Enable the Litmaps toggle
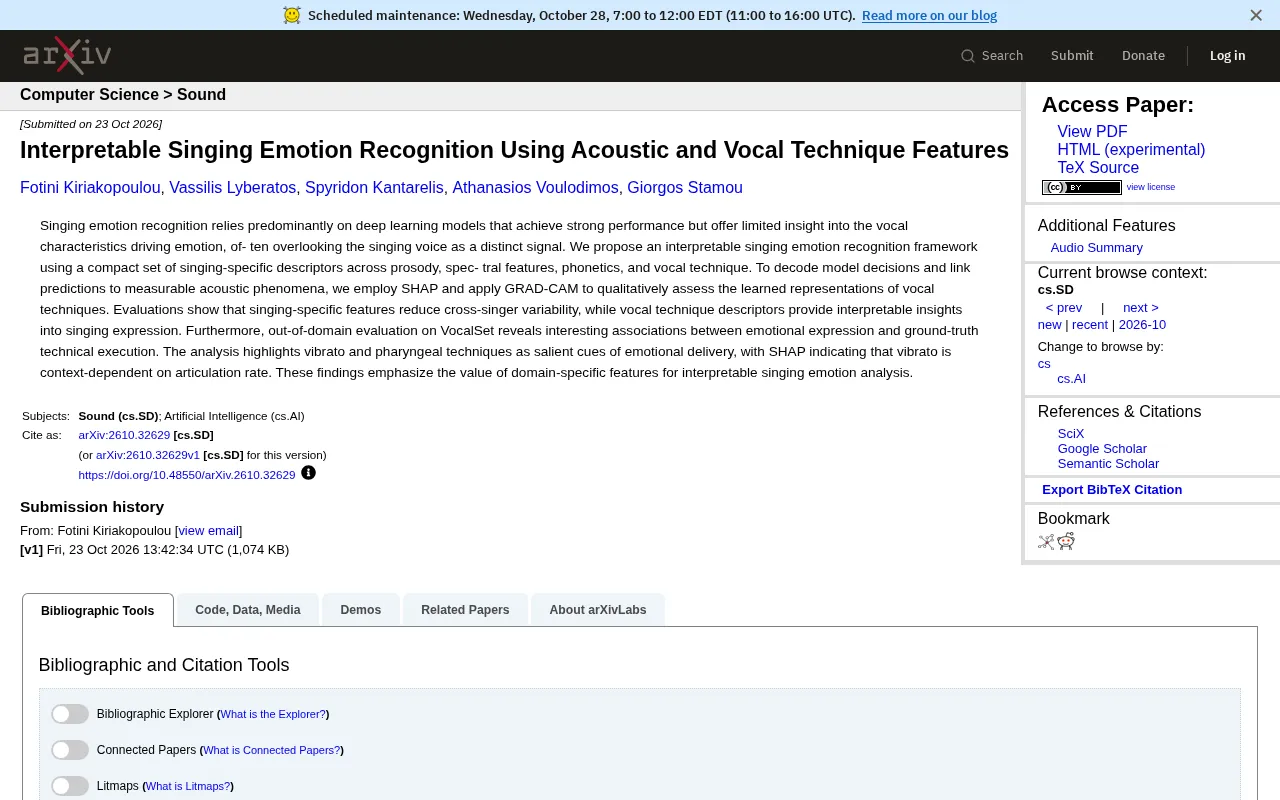The image size is (1280, 800). (x=70, y=786)
